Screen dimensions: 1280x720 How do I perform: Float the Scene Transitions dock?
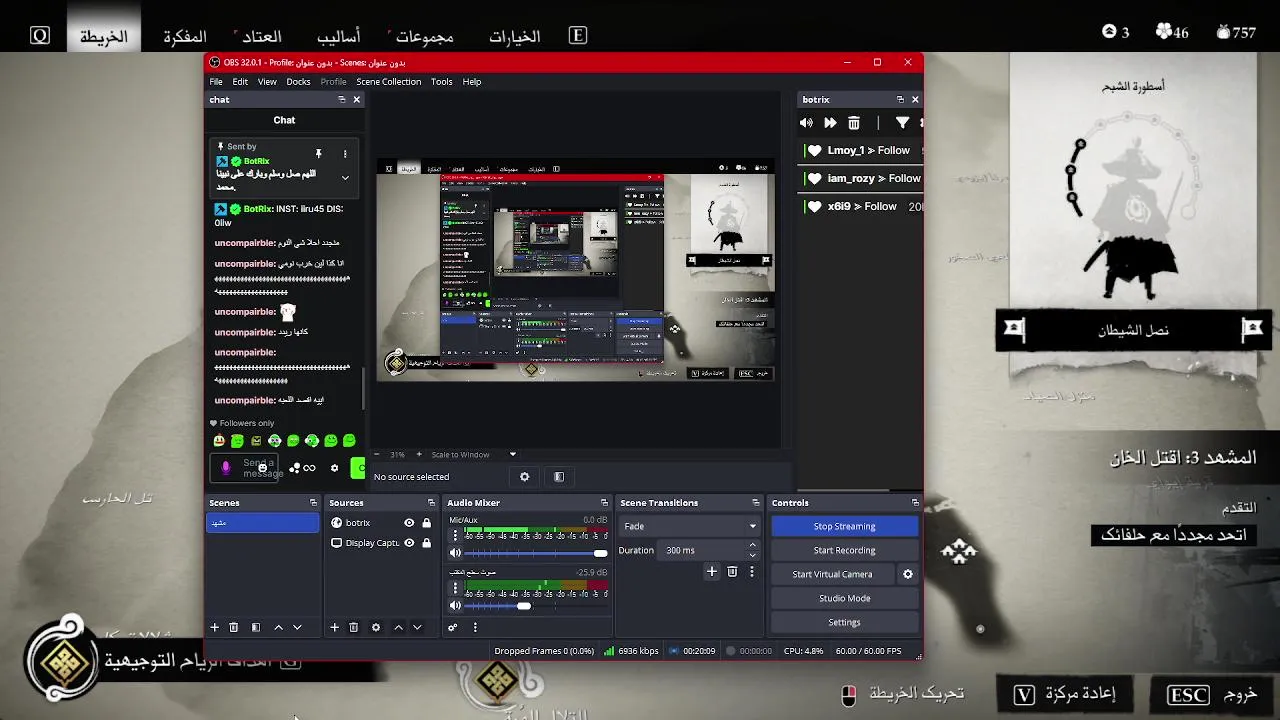click(754, 503)
